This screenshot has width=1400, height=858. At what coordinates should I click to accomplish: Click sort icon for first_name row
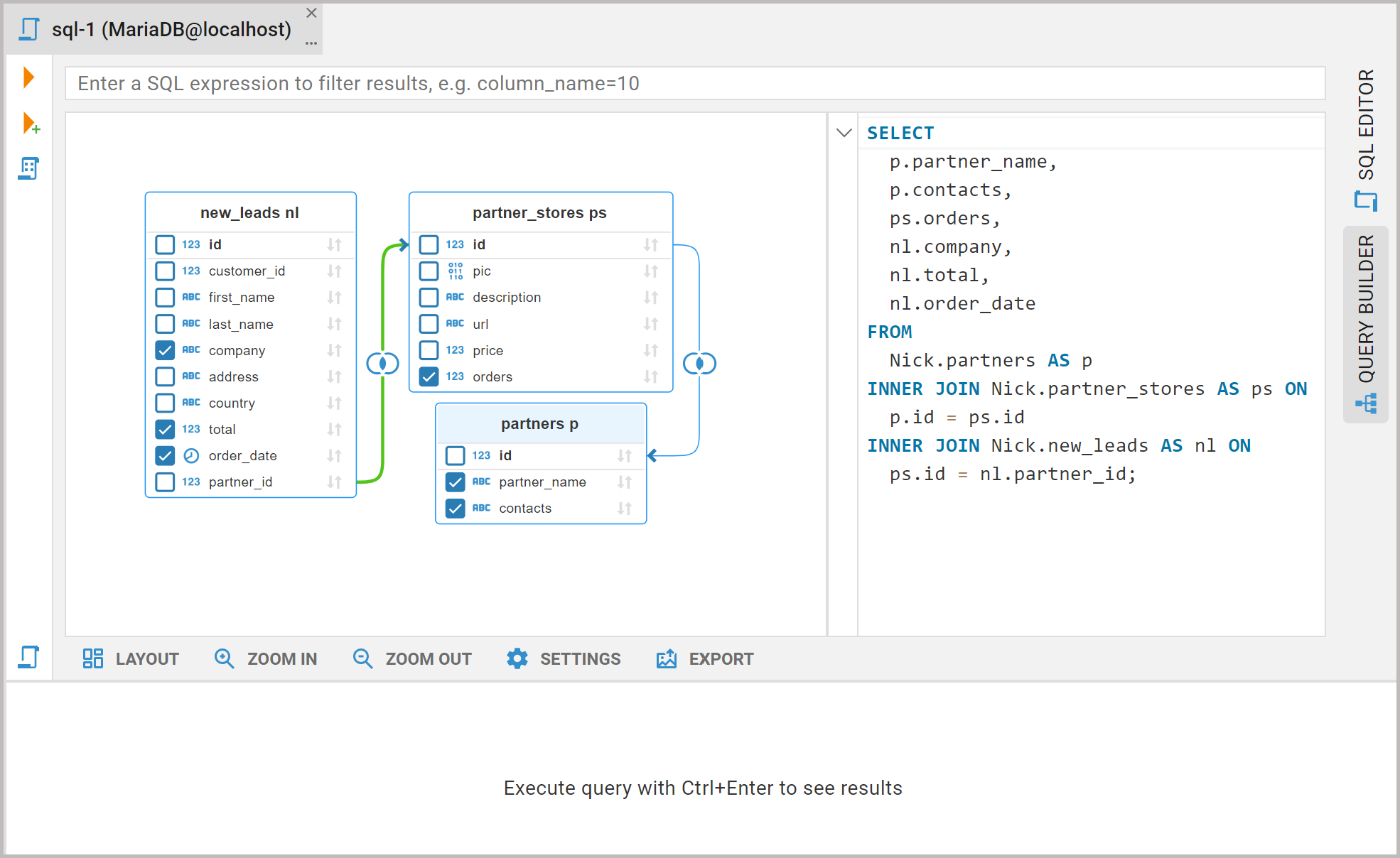[334, 298]
